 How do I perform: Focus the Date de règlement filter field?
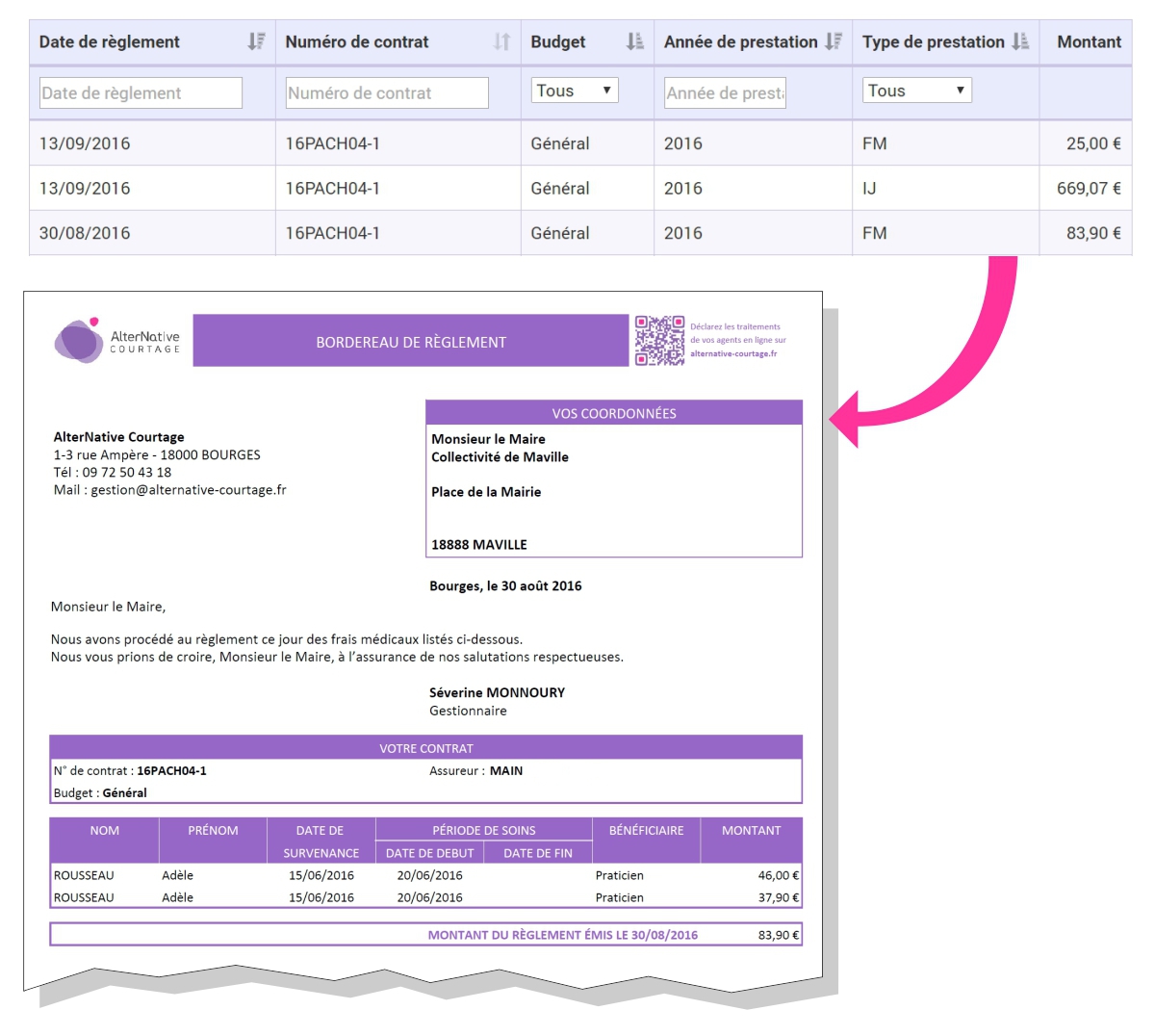(141, 93)
